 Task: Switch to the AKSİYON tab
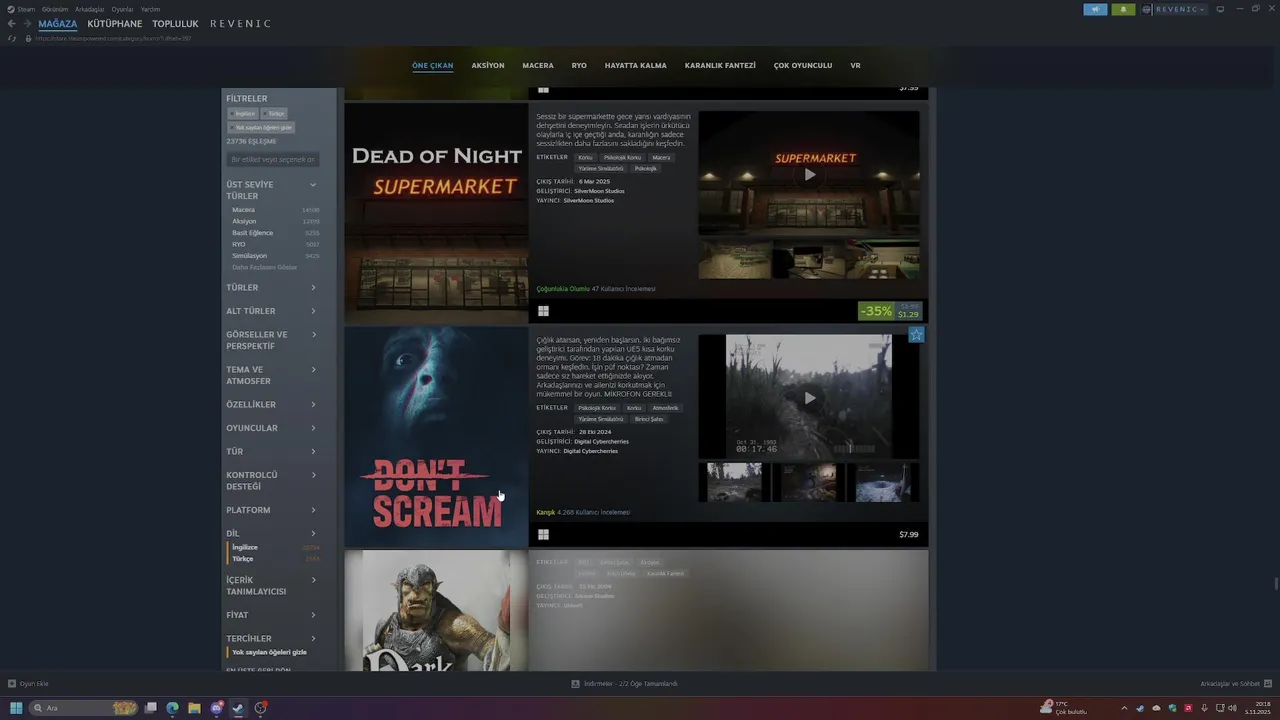[x=488, y=66]
